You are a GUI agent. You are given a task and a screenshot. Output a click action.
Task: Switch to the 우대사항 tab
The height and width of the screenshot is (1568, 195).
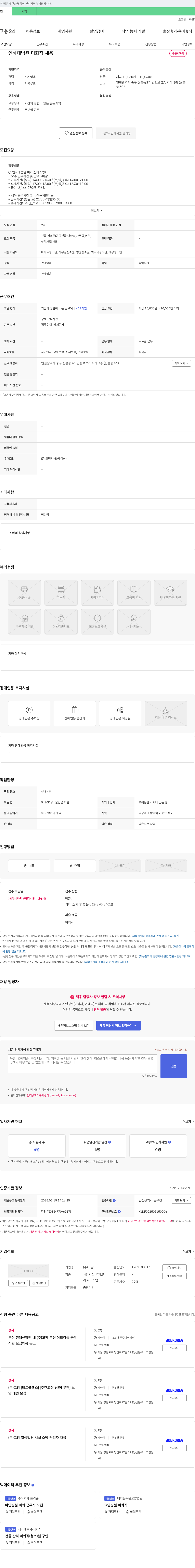[78, 44]
